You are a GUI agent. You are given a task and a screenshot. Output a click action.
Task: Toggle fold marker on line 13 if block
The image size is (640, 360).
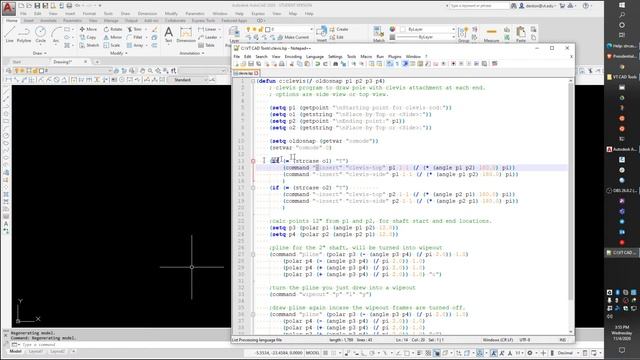(253, 161)
